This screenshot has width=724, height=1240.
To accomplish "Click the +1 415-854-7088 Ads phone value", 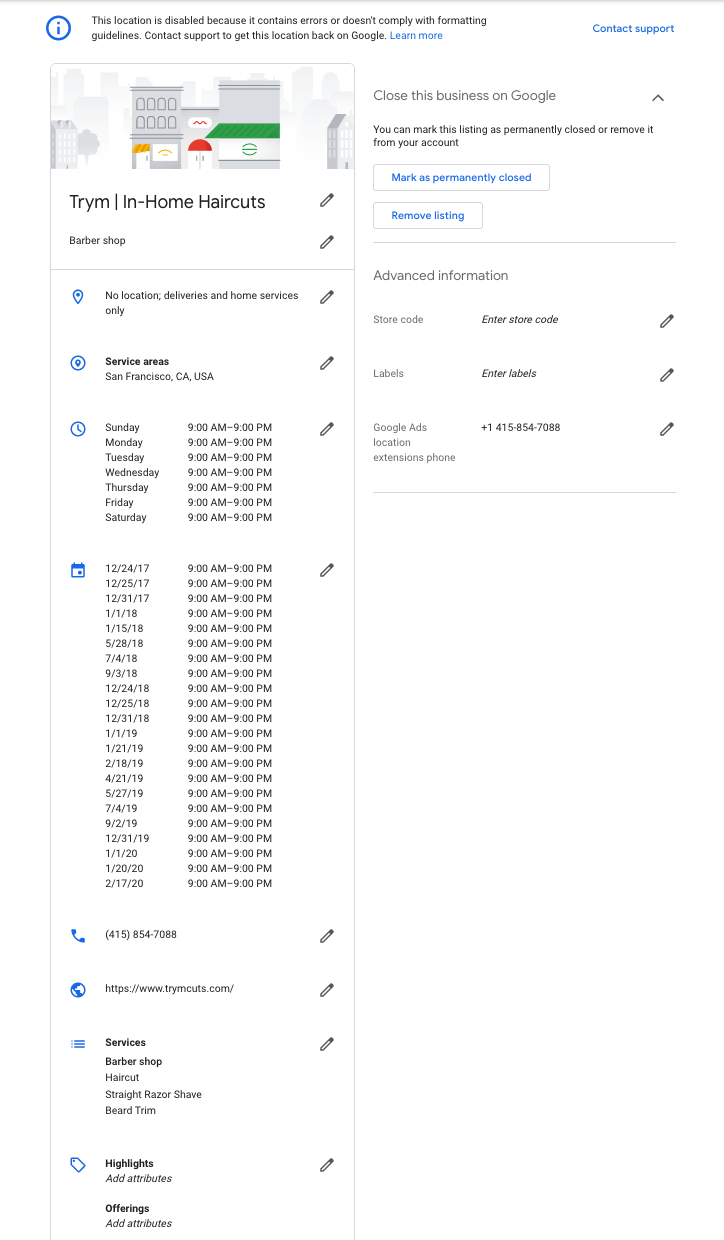I will (520, 428).
